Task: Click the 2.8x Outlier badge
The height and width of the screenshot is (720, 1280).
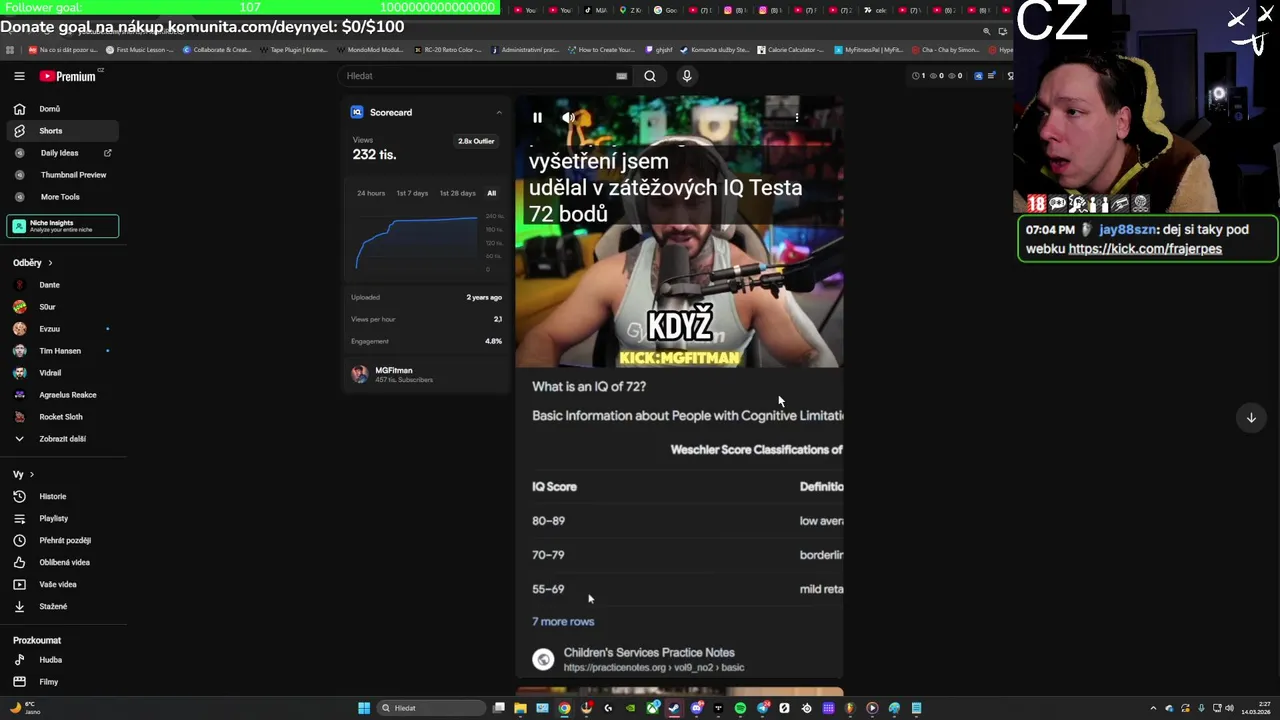Action: click(x=476, y=141)
